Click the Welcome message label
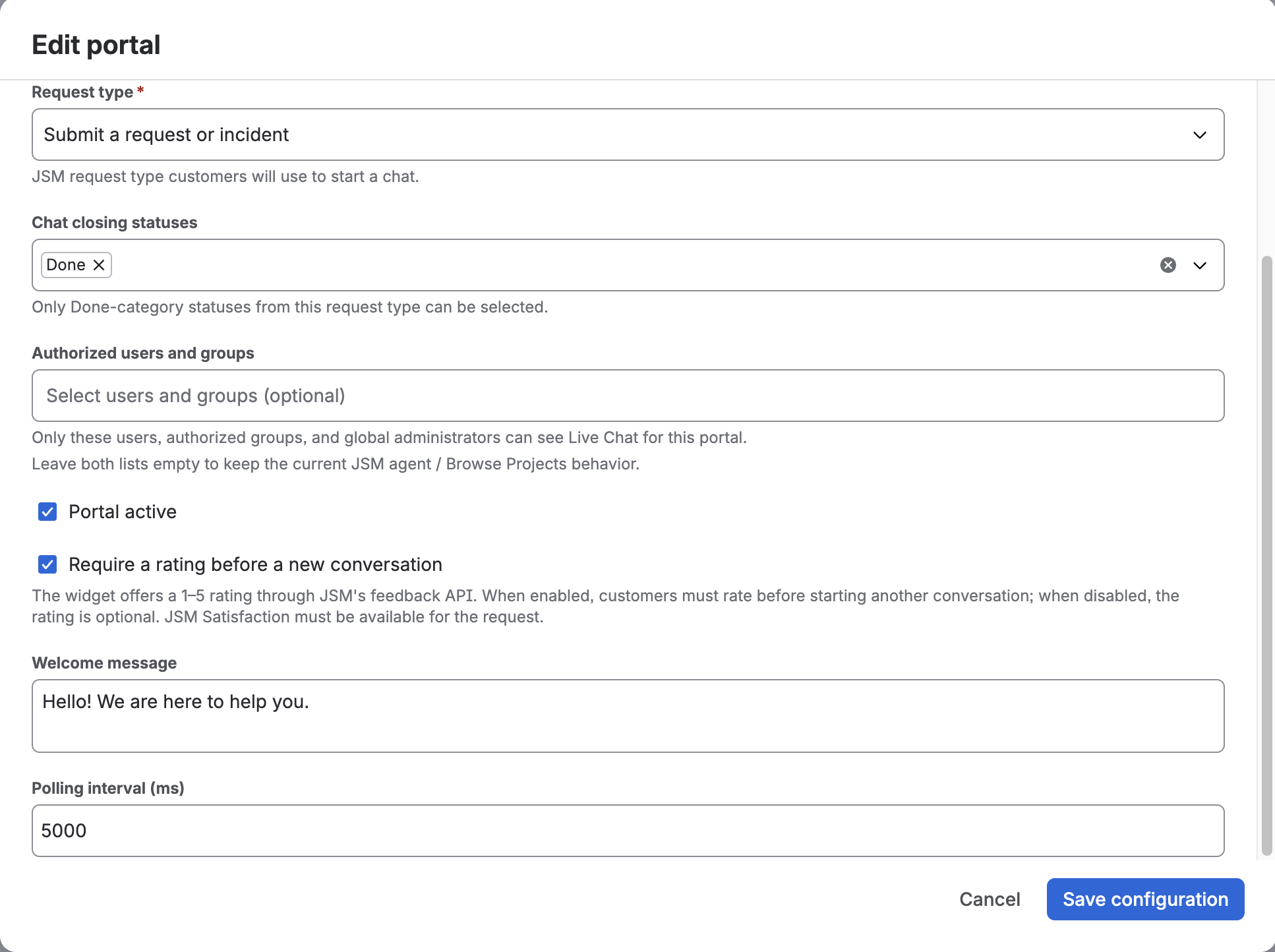 [x=104, y=663]
